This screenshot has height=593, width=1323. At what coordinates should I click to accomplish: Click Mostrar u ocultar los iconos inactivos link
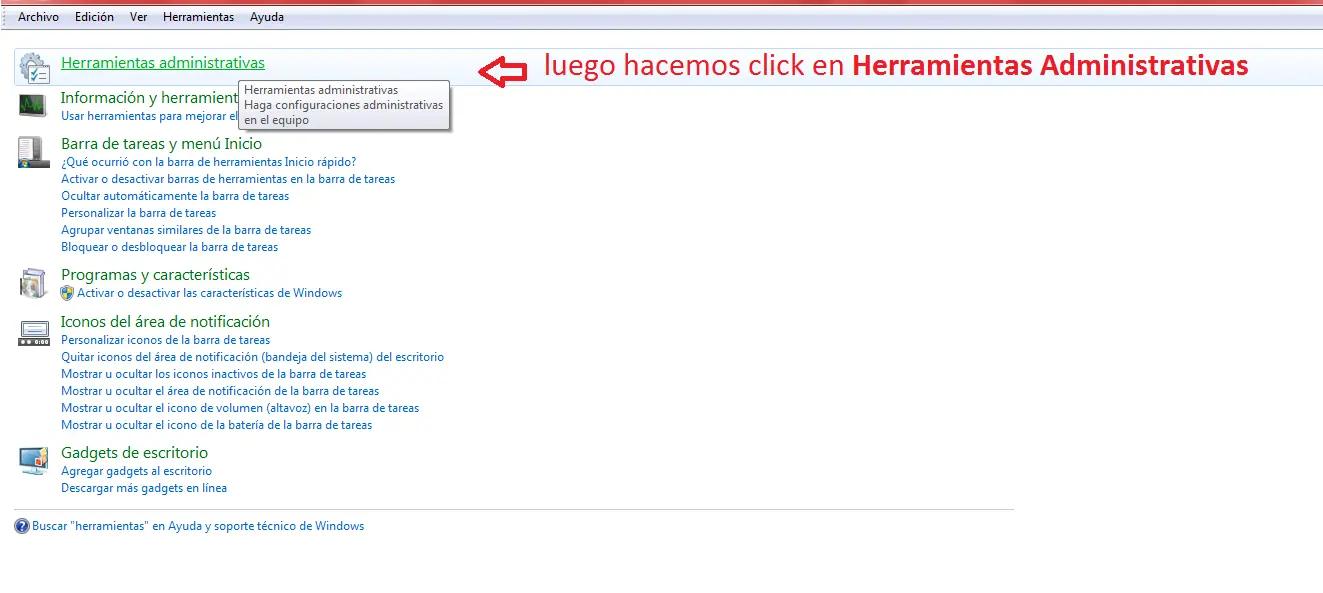tap(214, 374)
